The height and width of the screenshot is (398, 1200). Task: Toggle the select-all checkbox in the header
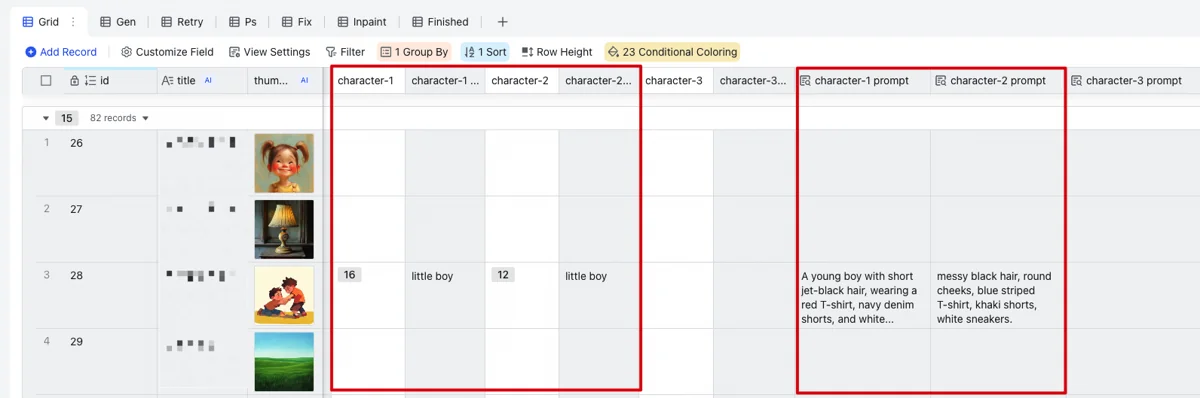(46, 80)
